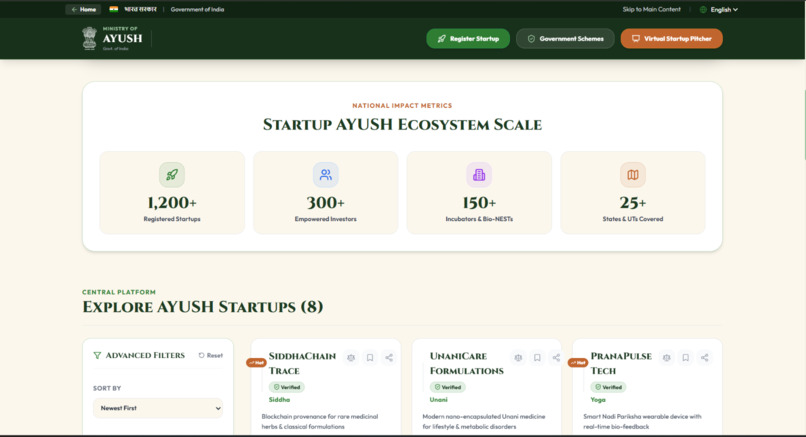Click the Siddha category label
806x437 pixels.
click(x=279, y=399)
